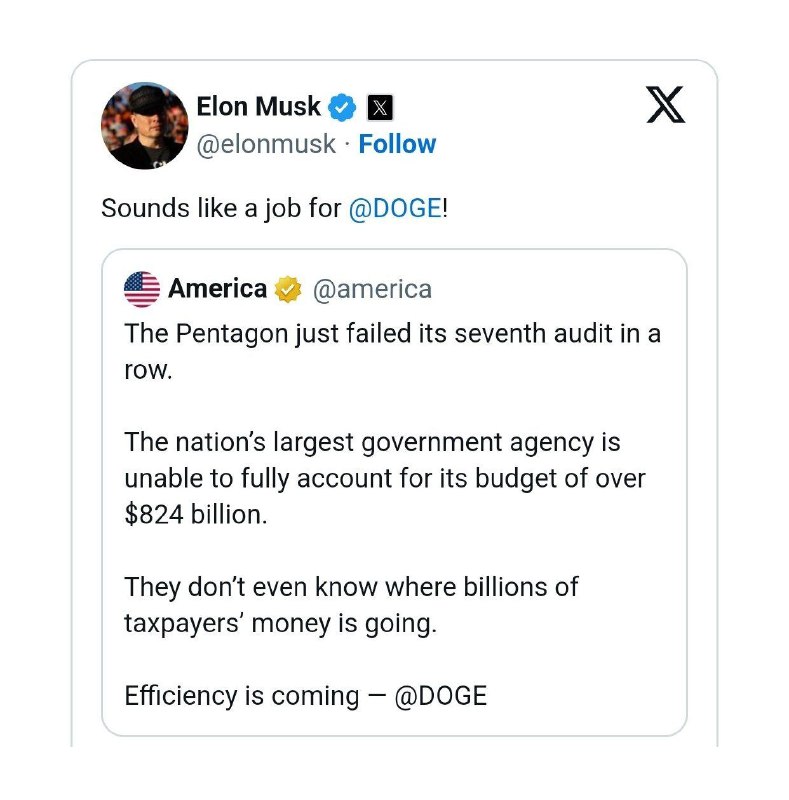This screenshot has height=800, width=789.
Task: Click the blue verified checkmark badge
Action: pyautogui.click(x=343, y=106)
